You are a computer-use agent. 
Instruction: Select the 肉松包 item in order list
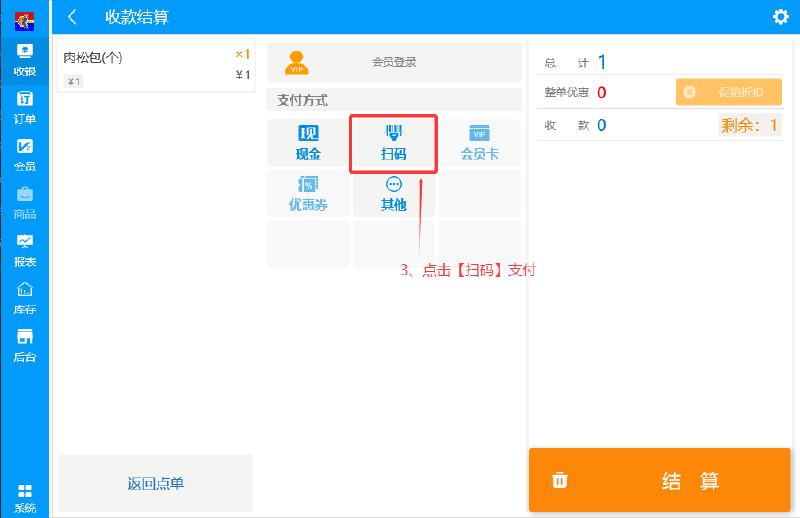[x=156, y=66]
